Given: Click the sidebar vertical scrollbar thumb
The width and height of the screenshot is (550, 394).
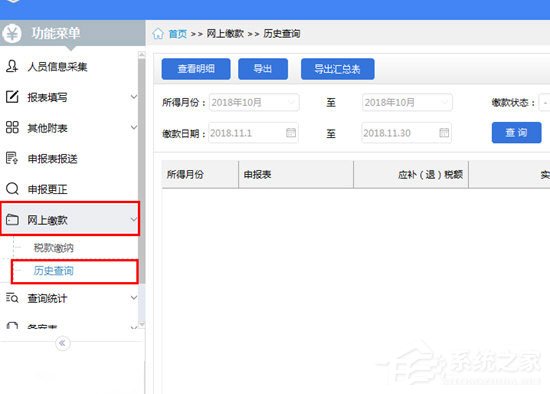Looking at the screenshot, I should [141, 171].
